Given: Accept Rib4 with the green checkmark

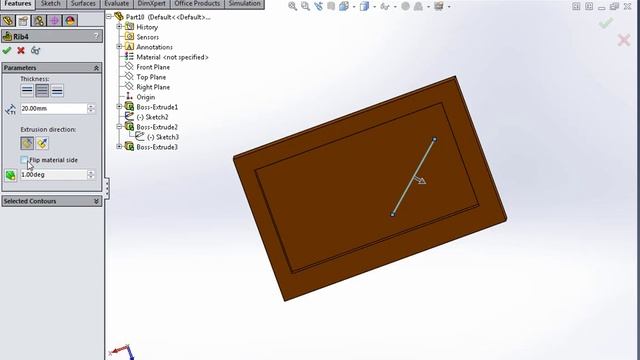Looking at the screenshot, I should coord(7,51).
